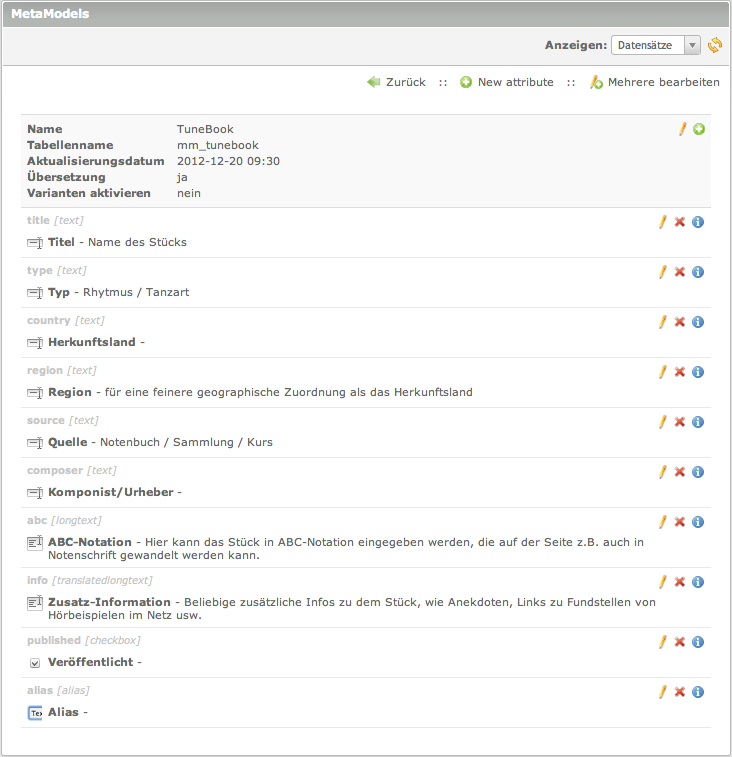
Task: Edit the type attribute
Action: point(662,272)
